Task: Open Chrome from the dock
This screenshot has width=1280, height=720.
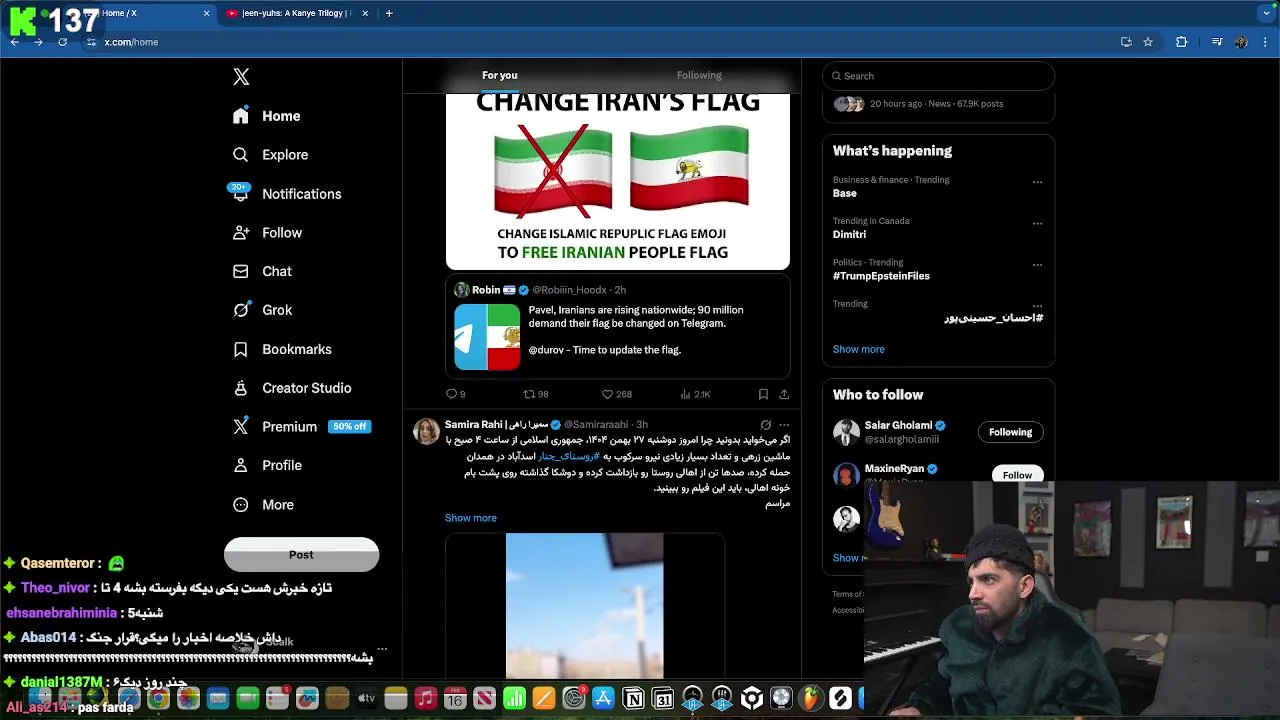Action: pyautogui.click(x=158, y=698)
